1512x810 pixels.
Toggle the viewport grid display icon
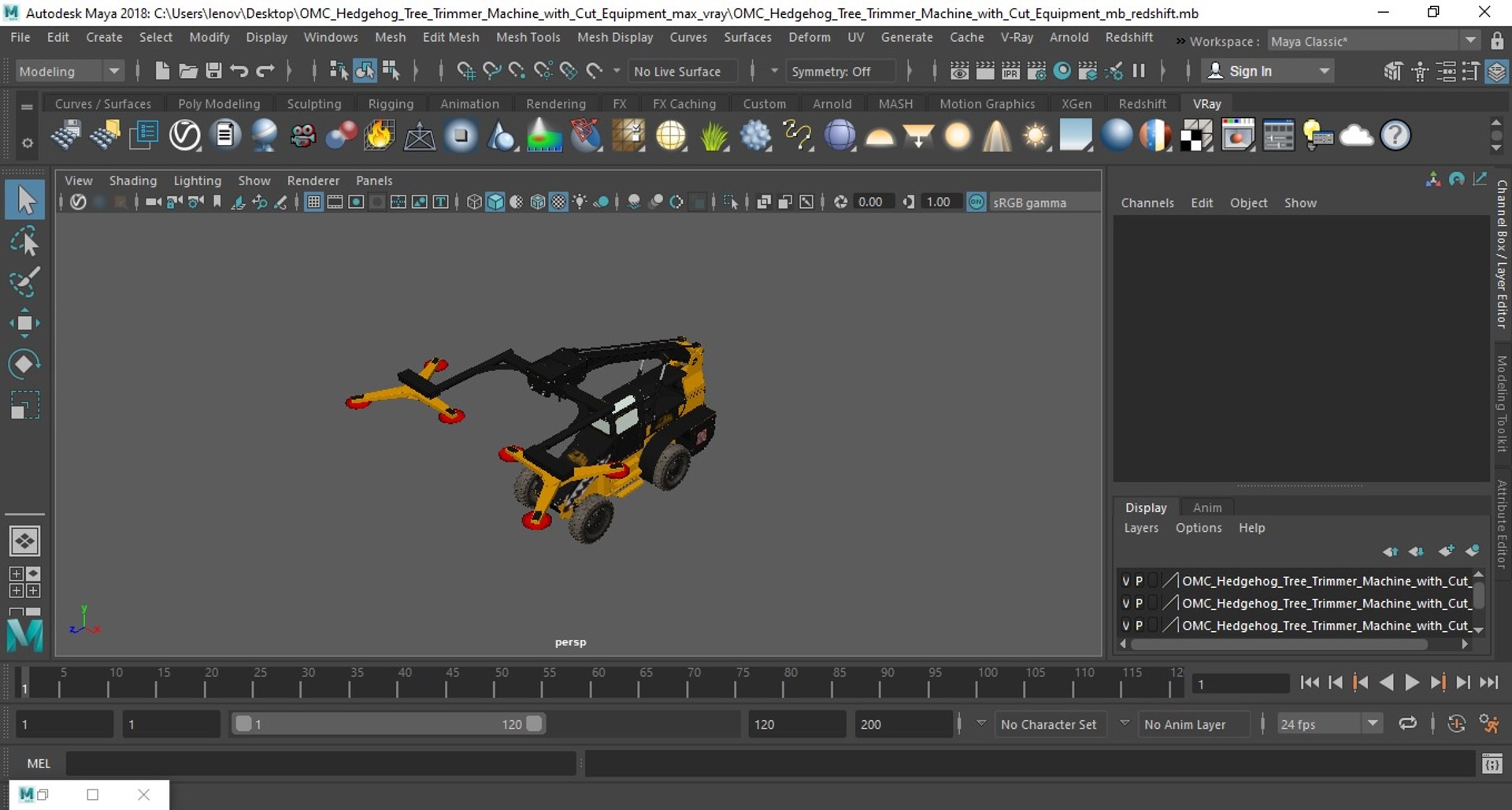[313, 202]
